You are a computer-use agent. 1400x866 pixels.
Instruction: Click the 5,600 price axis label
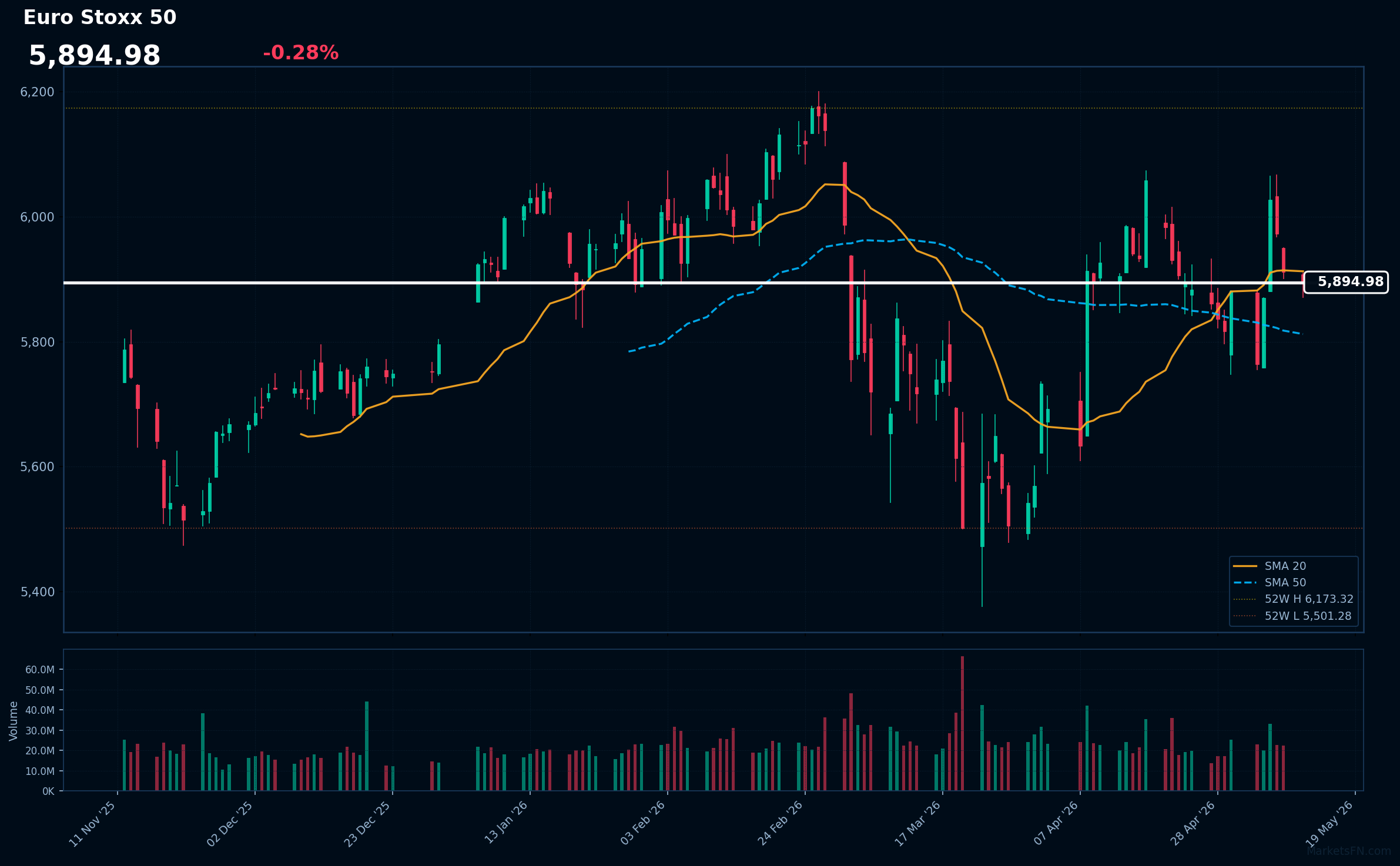tap(37, 467)
